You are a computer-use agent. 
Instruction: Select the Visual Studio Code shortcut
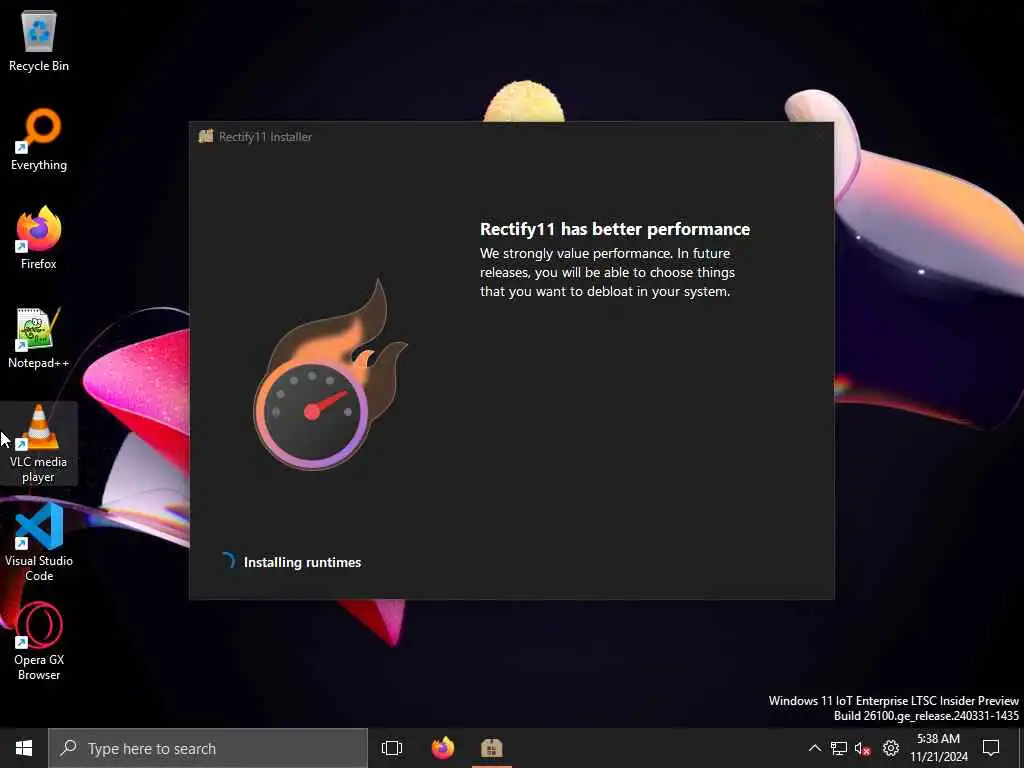[39, 542]
